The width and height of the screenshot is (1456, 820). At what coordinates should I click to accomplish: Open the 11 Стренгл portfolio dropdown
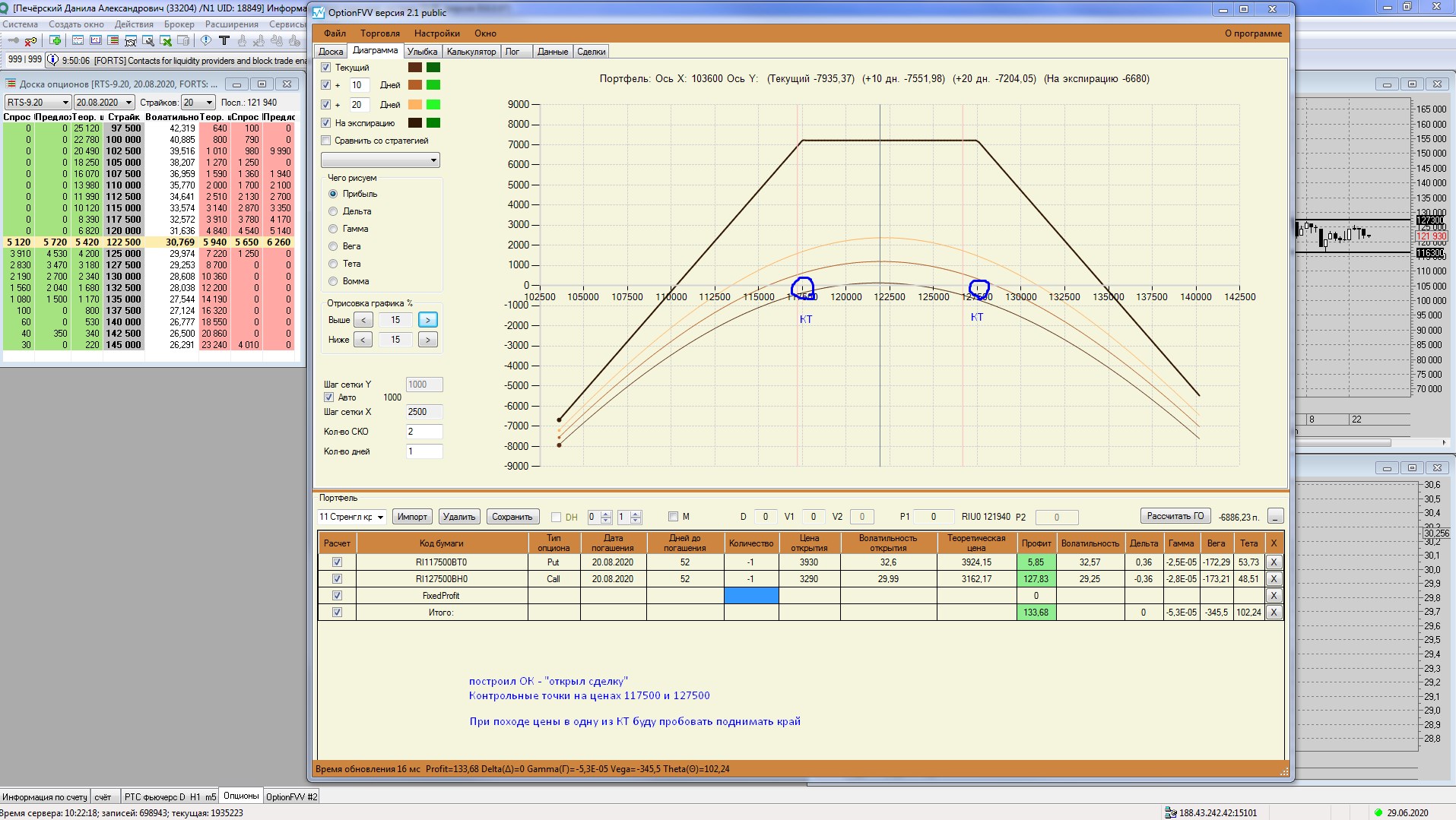point(380,517)
